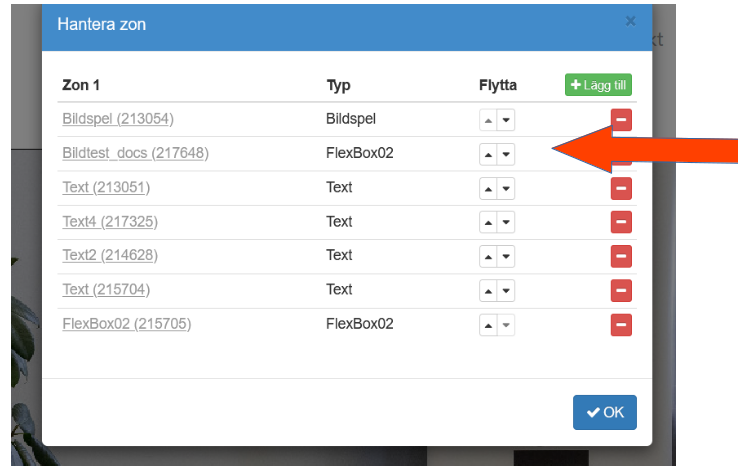Screen dimensions: 738x475
Task: Move Text2 (214628) up one step
Action: coord(488,256)
